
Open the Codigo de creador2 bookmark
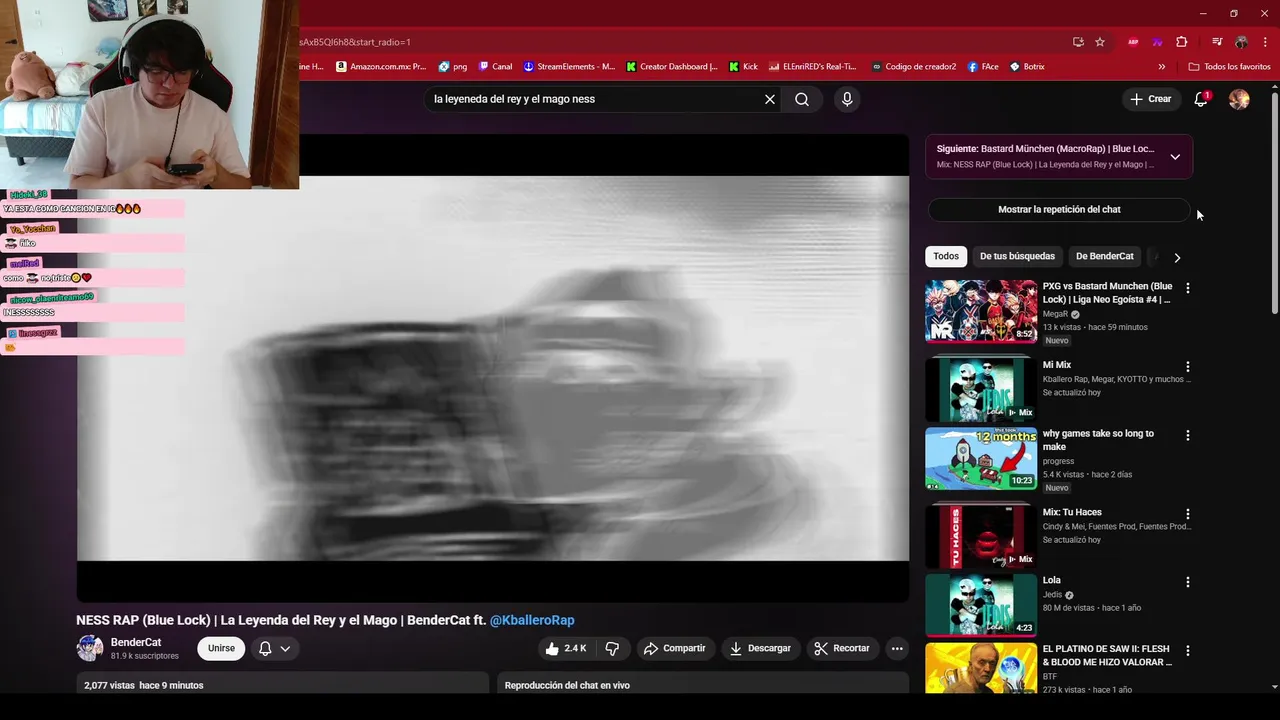[914, 67]
